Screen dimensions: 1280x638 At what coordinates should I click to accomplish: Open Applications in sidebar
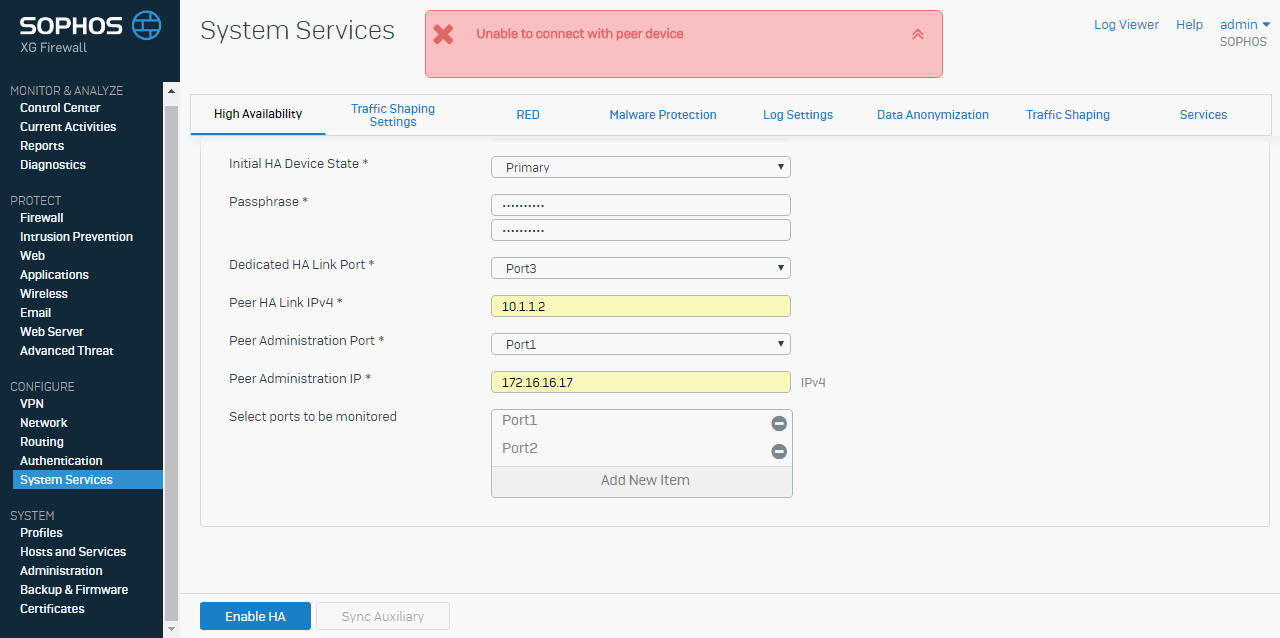point(54,275)
